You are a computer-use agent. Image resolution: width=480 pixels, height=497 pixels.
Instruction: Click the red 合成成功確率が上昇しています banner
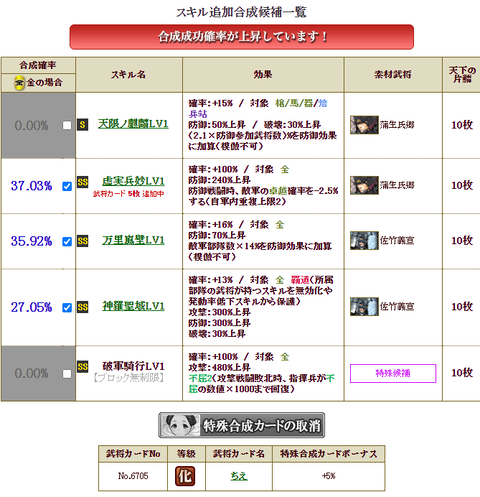click(x=242, y=37)
